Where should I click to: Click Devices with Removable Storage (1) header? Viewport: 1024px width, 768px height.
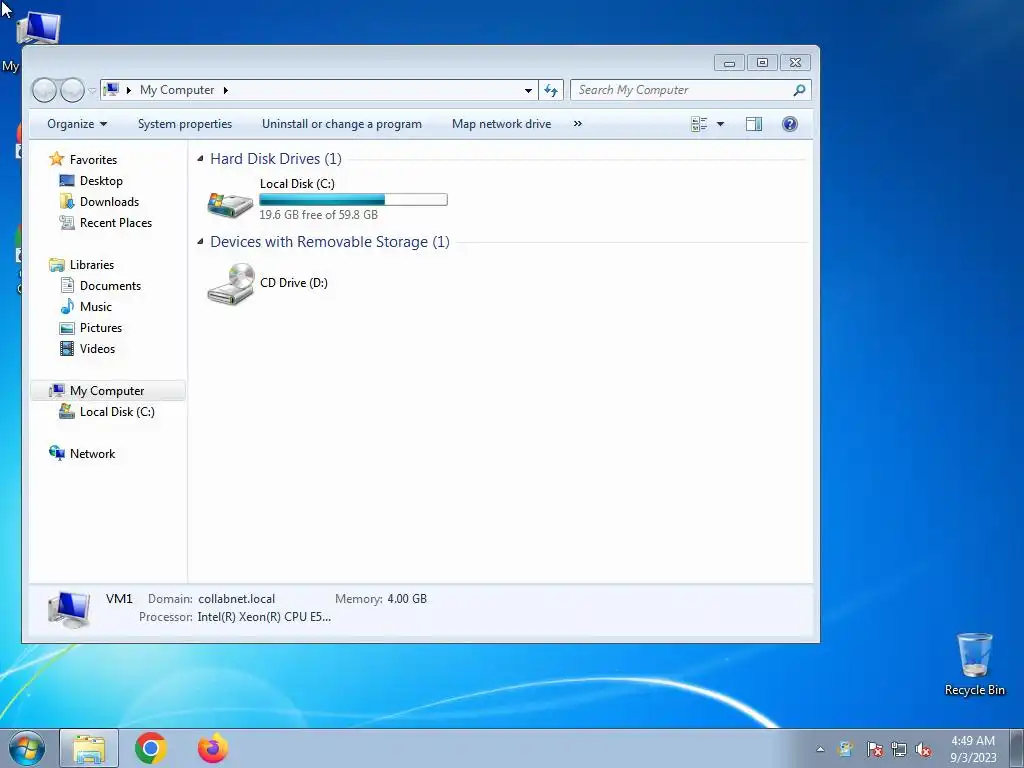tap(330, 242)
